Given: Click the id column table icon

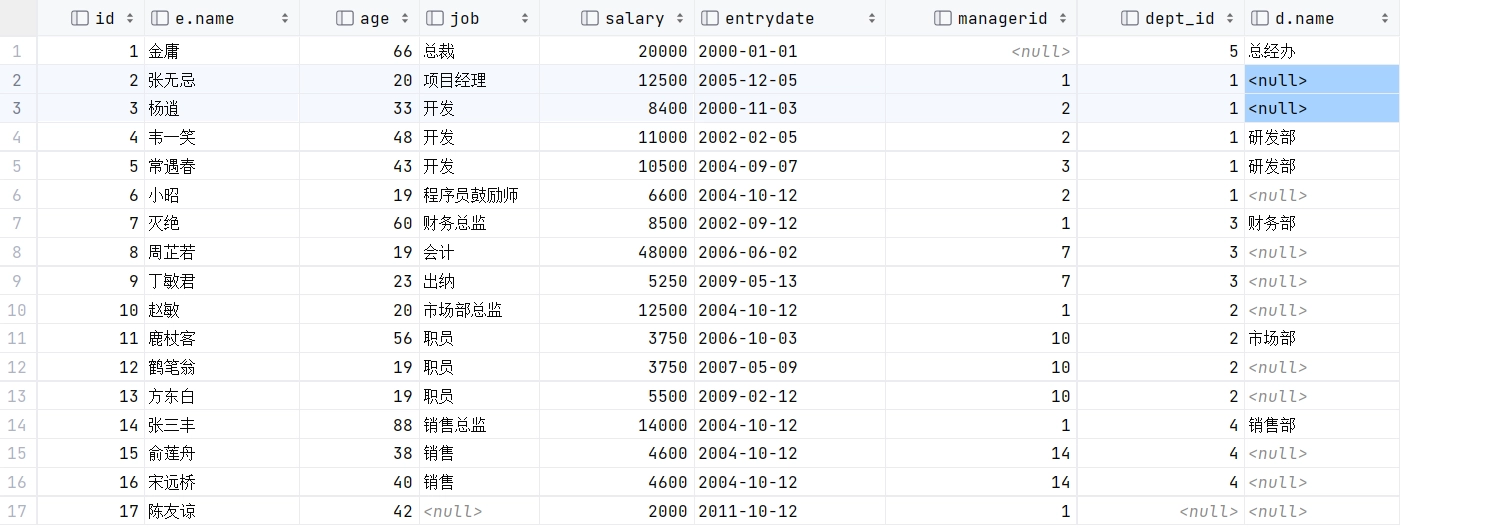Looking at the screenshot, I should click(81, 18).
